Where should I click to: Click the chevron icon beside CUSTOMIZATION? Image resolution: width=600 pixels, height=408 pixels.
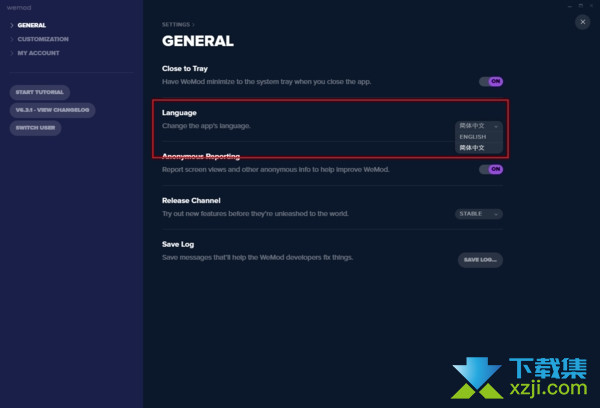point(11,39)
